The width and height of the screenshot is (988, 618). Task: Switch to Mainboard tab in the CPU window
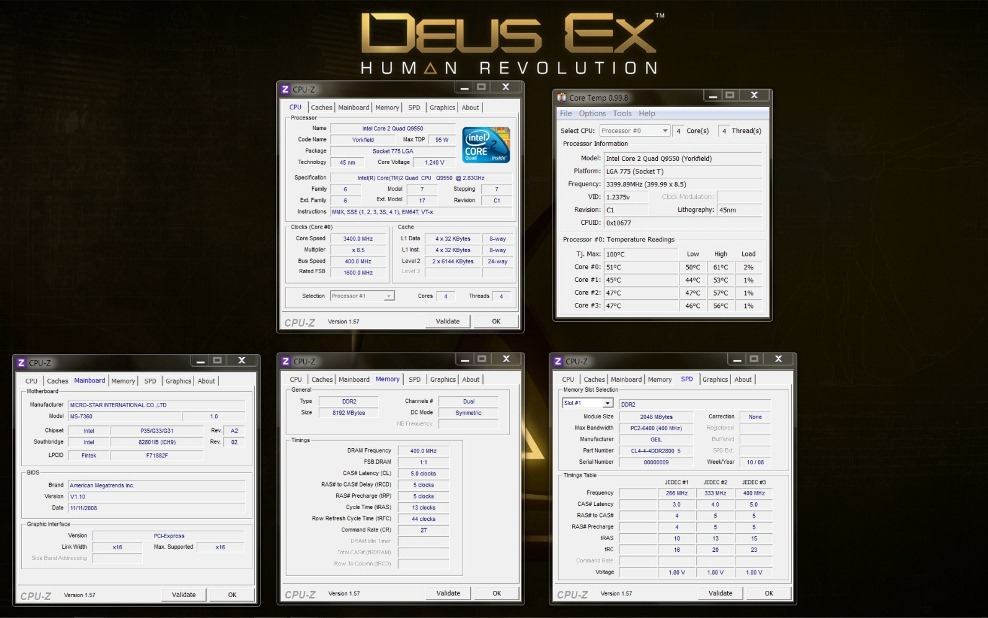[353, 108]
